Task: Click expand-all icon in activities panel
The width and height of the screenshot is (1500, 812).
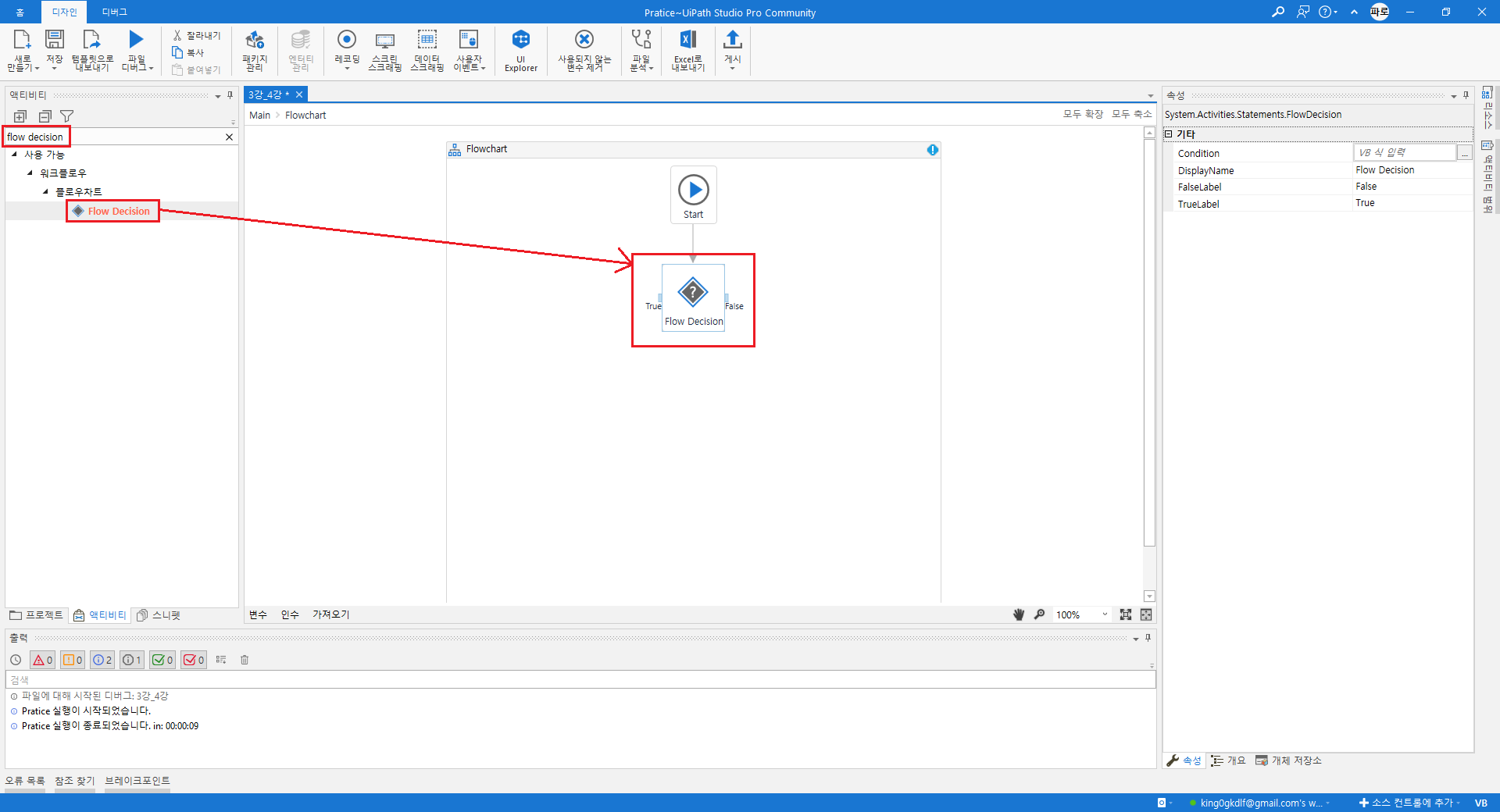Action: [20, 116]
